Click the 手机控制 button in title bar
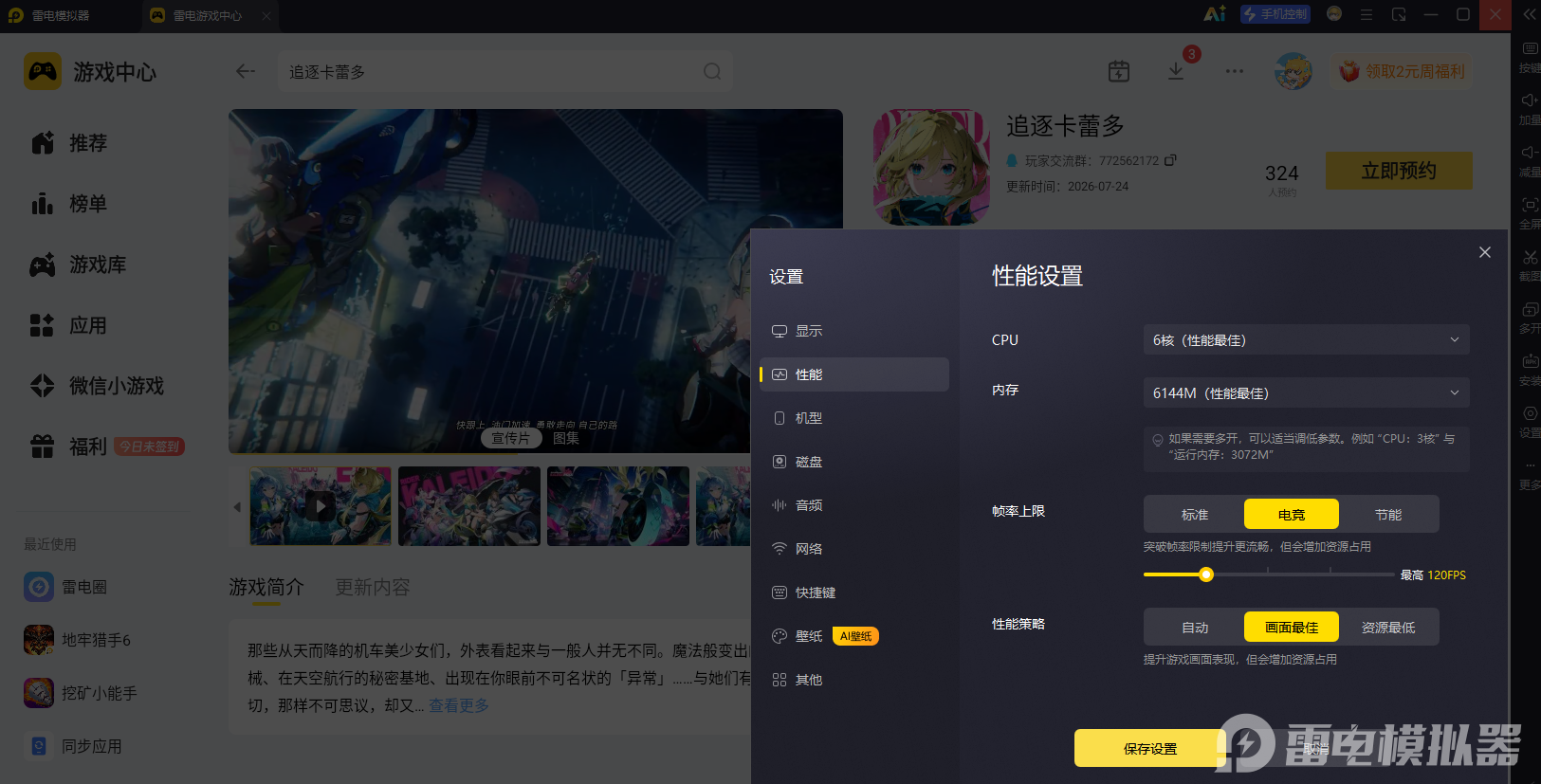The height and width of the screenshot is (784, 1541). (x=1275, y=14)
